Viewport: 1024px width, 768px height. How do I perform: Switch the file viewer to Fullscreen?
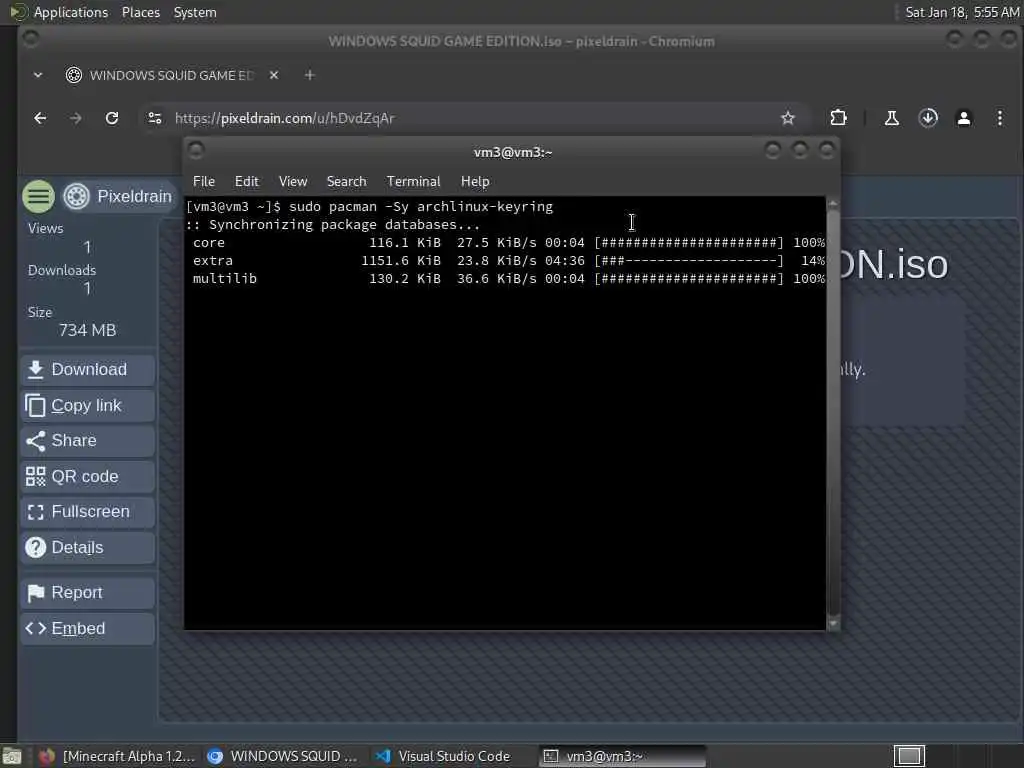click(x=88, y=512)
